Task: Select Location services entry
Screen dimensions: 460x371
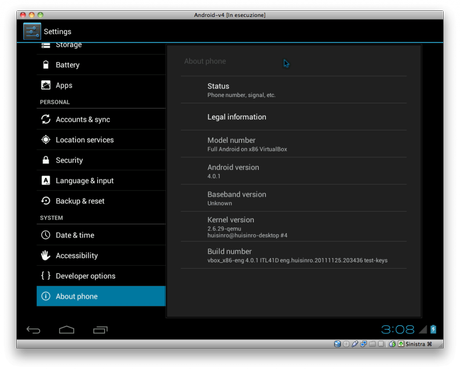Action: (x=101, y=140)
